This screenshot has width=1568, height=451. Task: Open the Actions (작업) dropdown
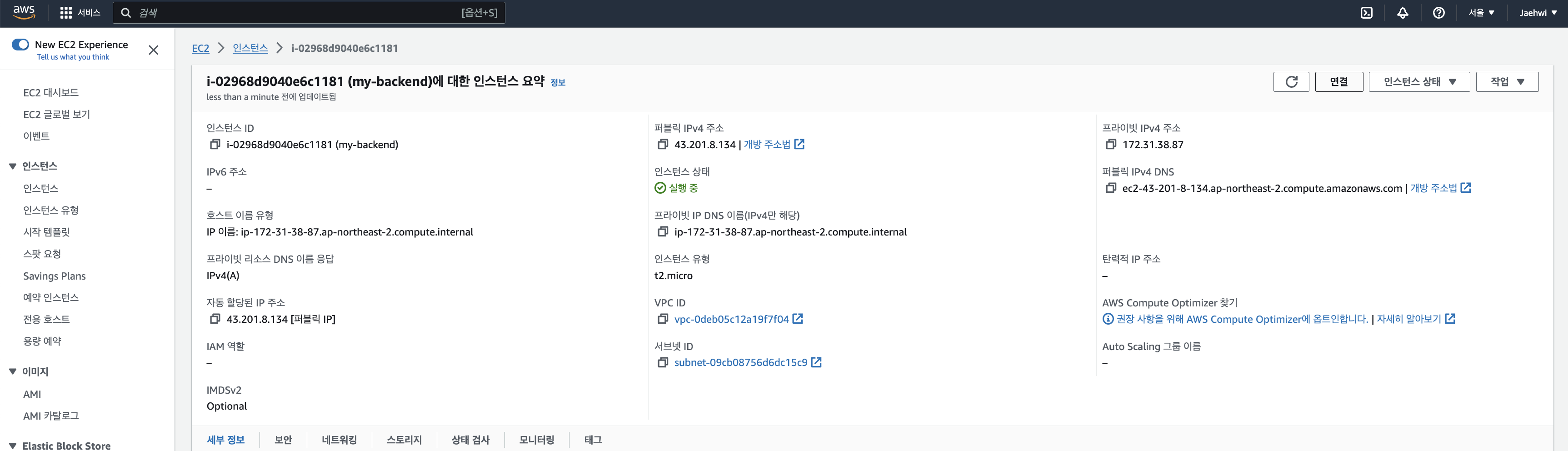pyautogui.click(x=1507, y=81)
